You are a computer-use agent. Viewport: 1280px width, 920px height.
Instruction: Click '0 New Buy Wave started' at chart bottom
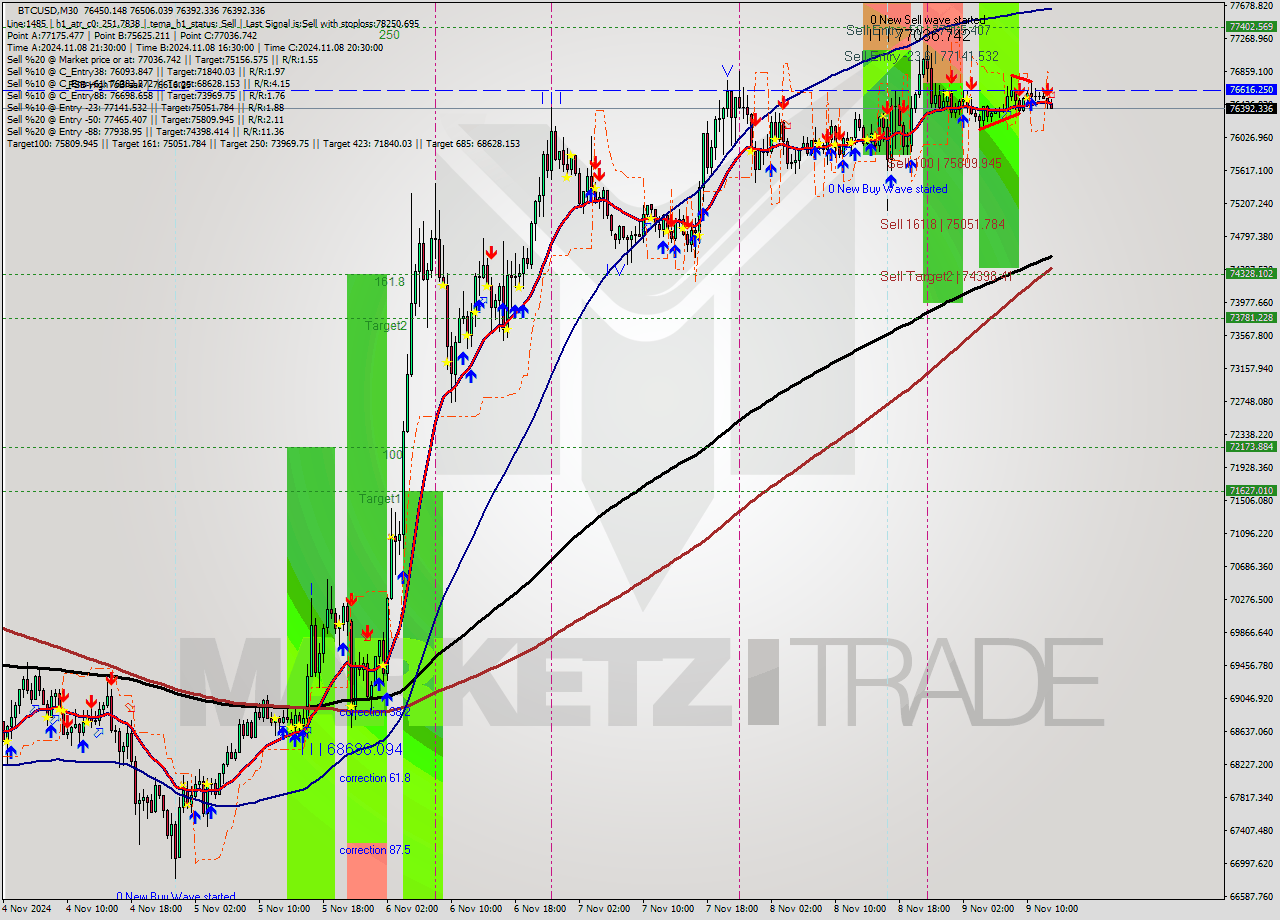point(176,897)
